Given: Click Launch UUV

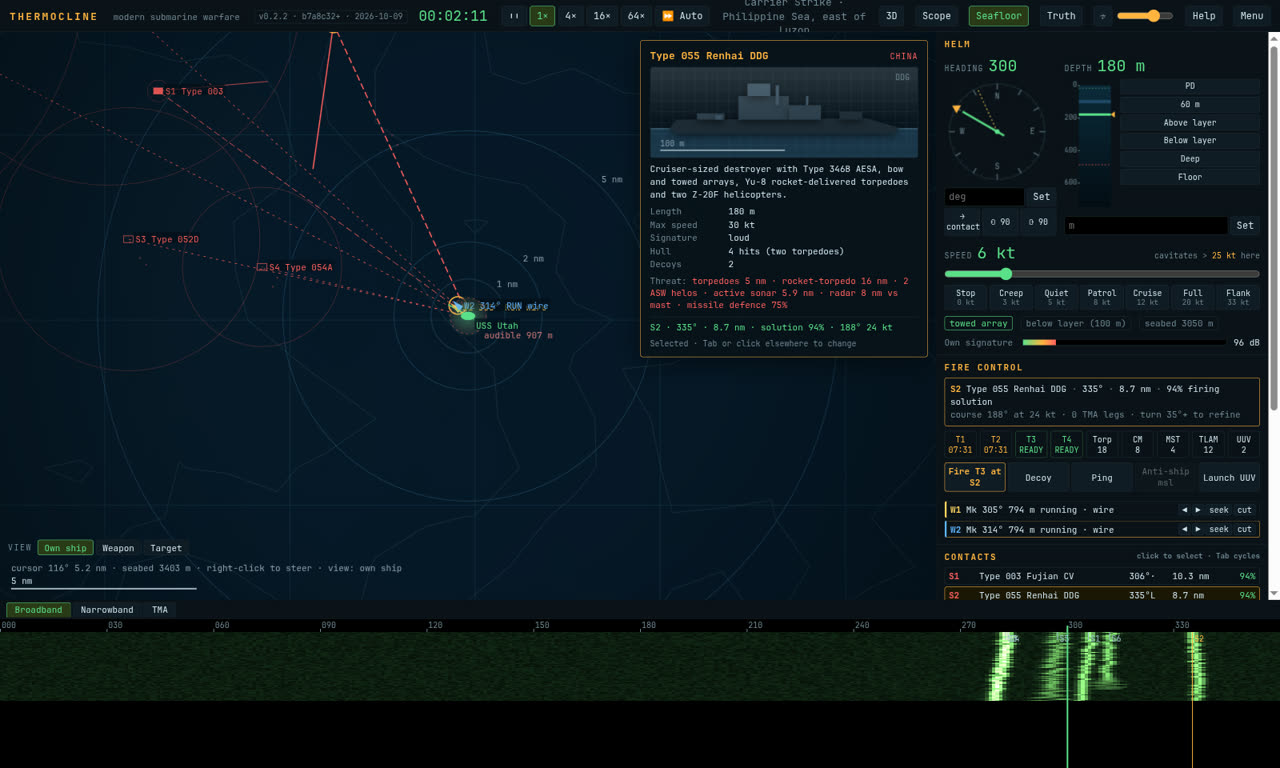Looking at the screenshot, I should tap(1229, 477).
